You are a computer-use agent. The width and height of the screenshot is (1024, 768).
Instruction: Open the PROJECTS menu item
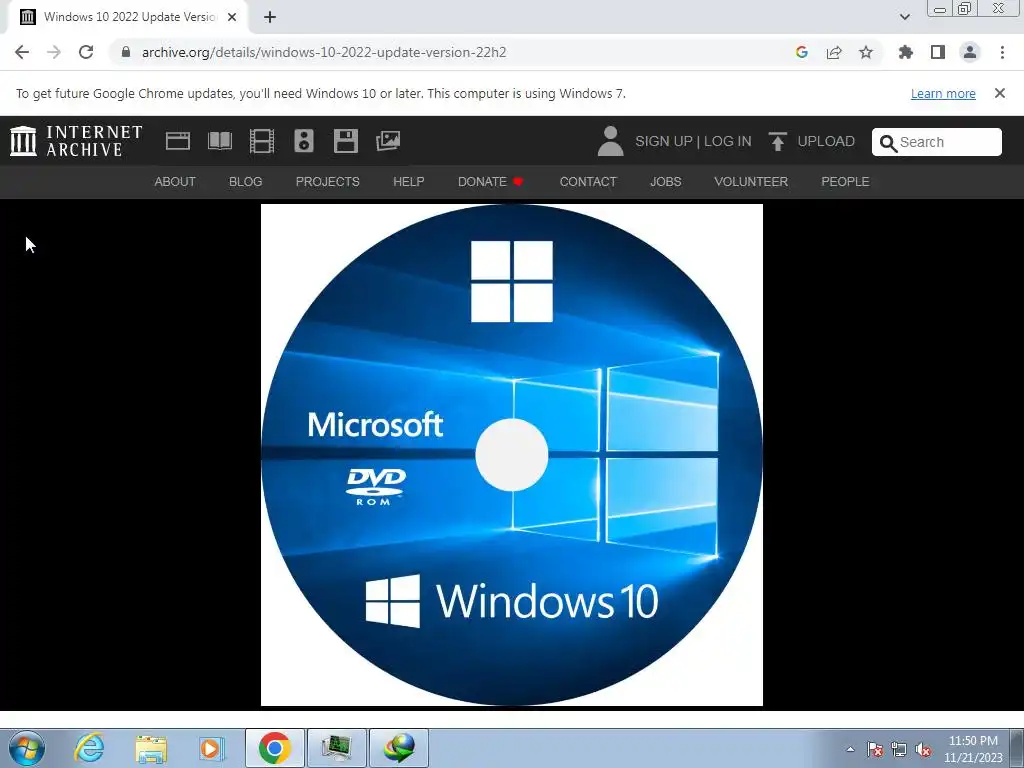coord(328,182)
